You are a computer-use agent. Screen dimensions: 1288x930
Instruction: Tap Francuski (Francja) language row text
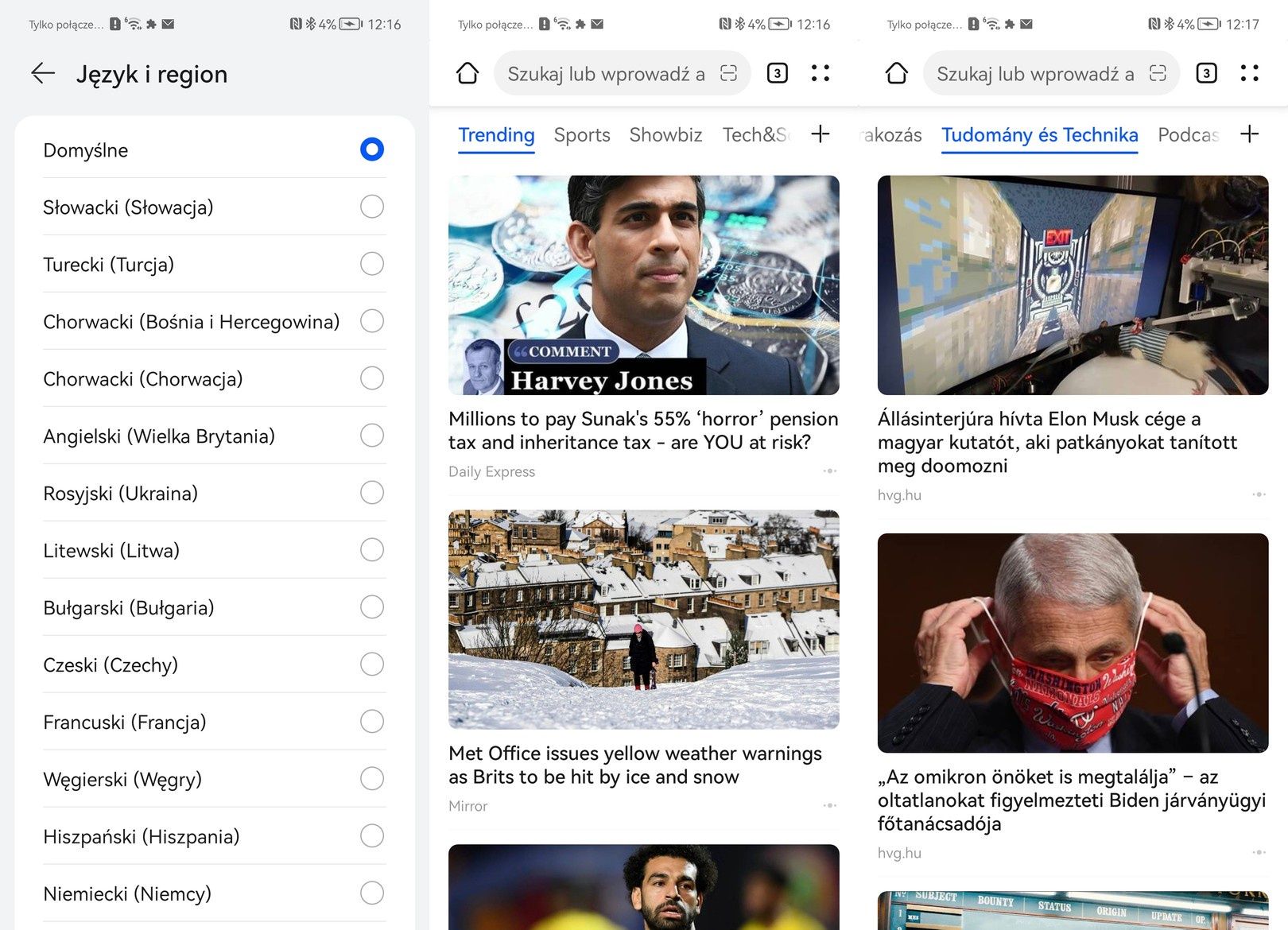125,722
